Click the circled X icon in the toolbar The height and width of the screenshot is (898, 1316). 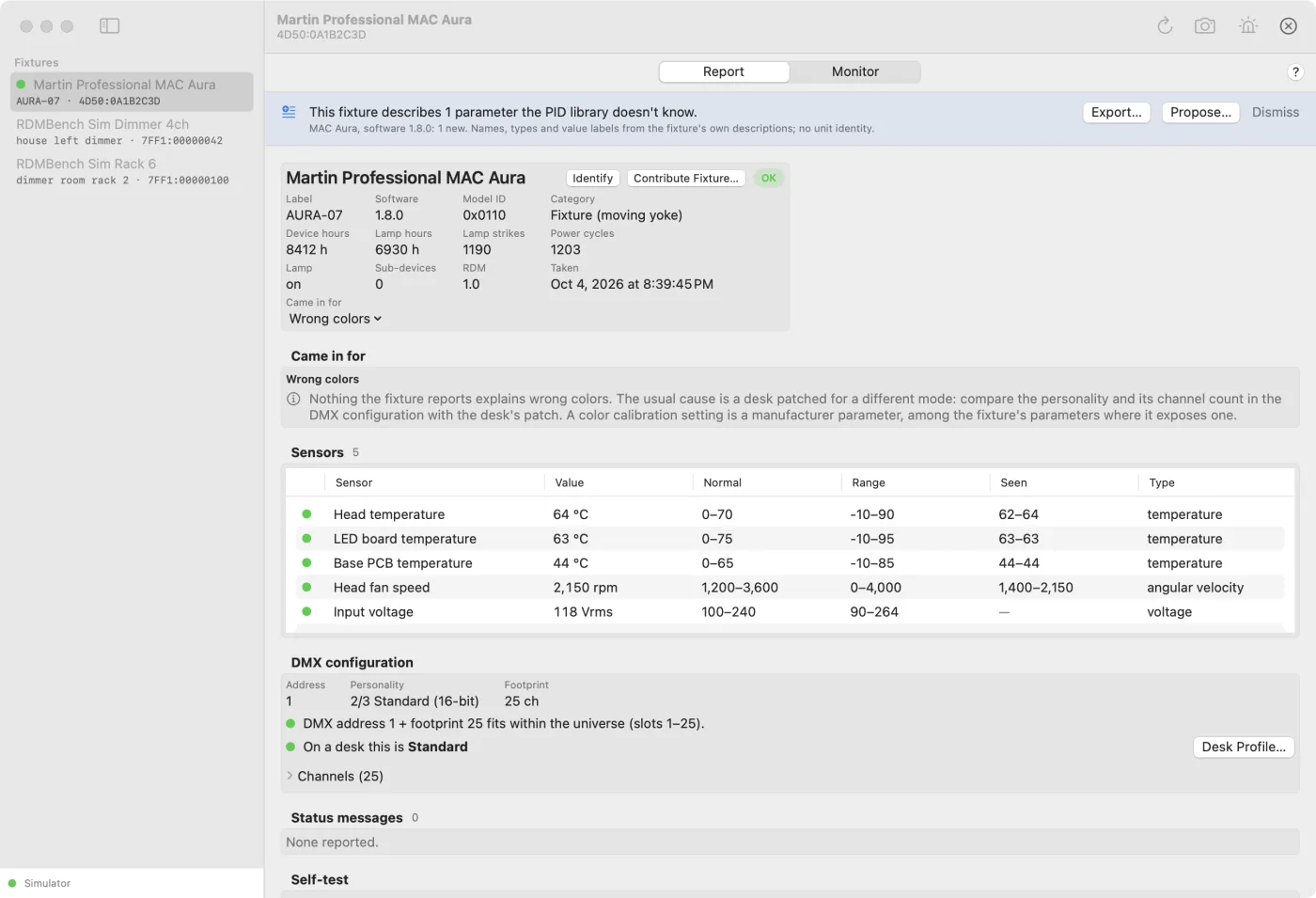click(1289, 26)
